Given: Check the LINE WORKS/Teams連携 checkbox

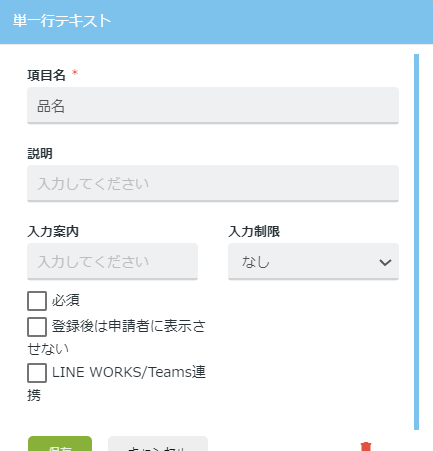Looking at the screenshot, I should (x=37, y=373).
